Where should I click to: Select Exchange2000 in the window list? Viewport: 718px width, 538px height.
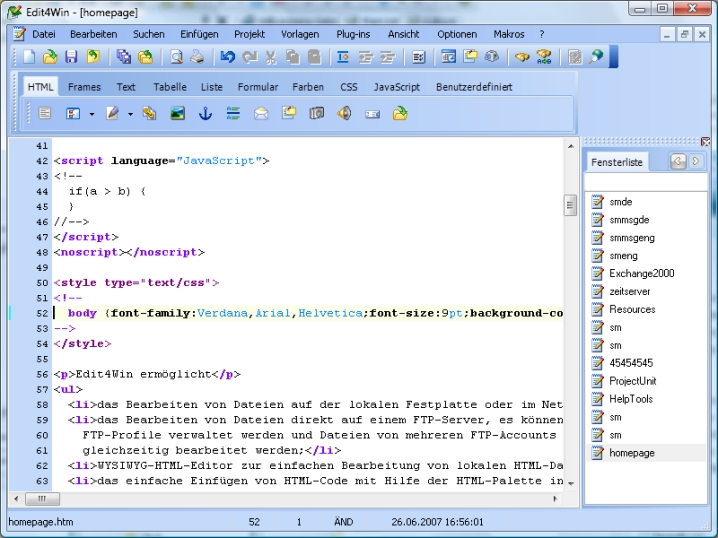(x=641, y=273)
